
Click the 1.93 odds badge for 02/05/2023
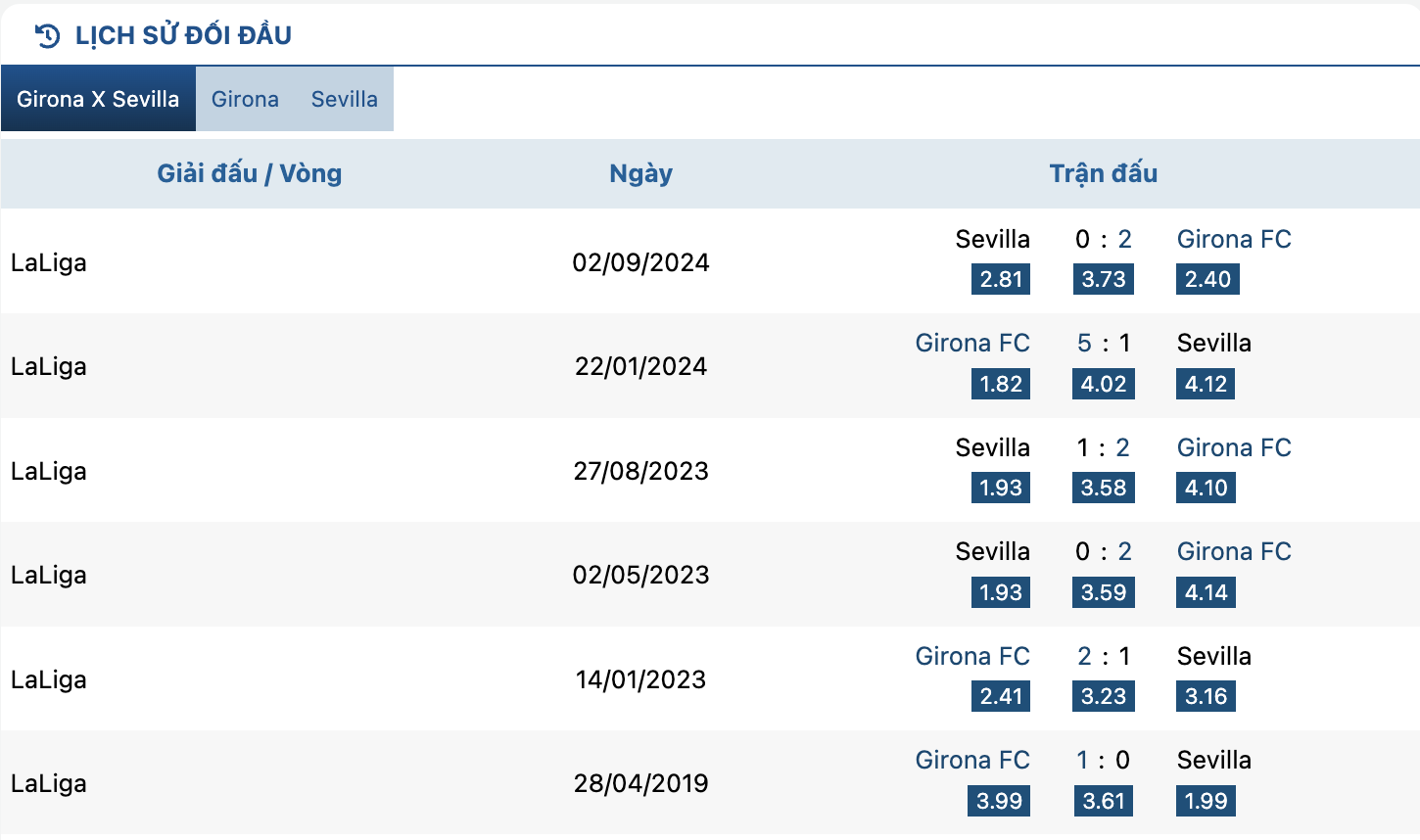pyautogui.click(x=1001, y=592)
